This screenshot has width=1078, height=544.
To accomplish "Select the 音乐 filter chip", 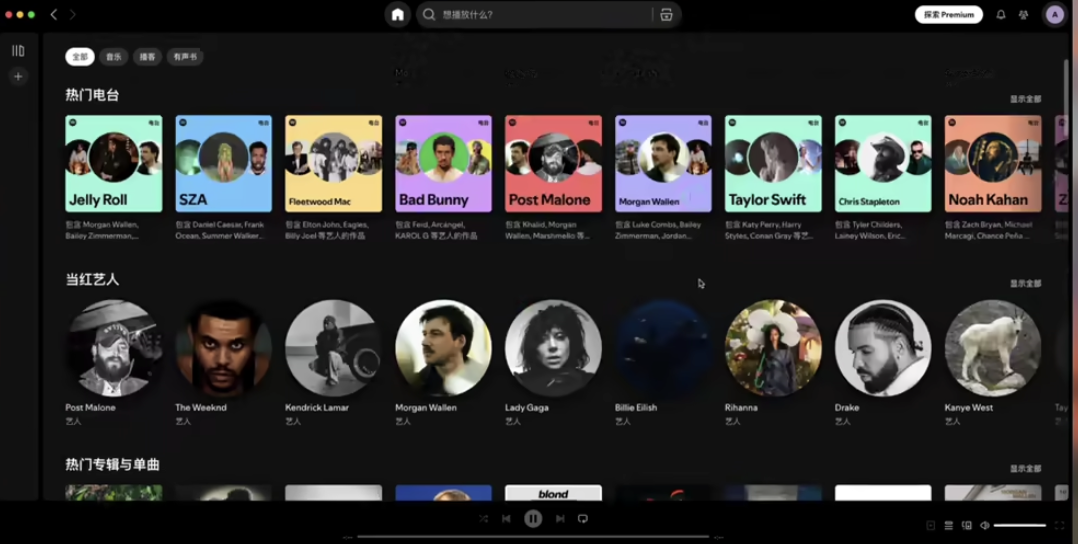I will (113, 56).
